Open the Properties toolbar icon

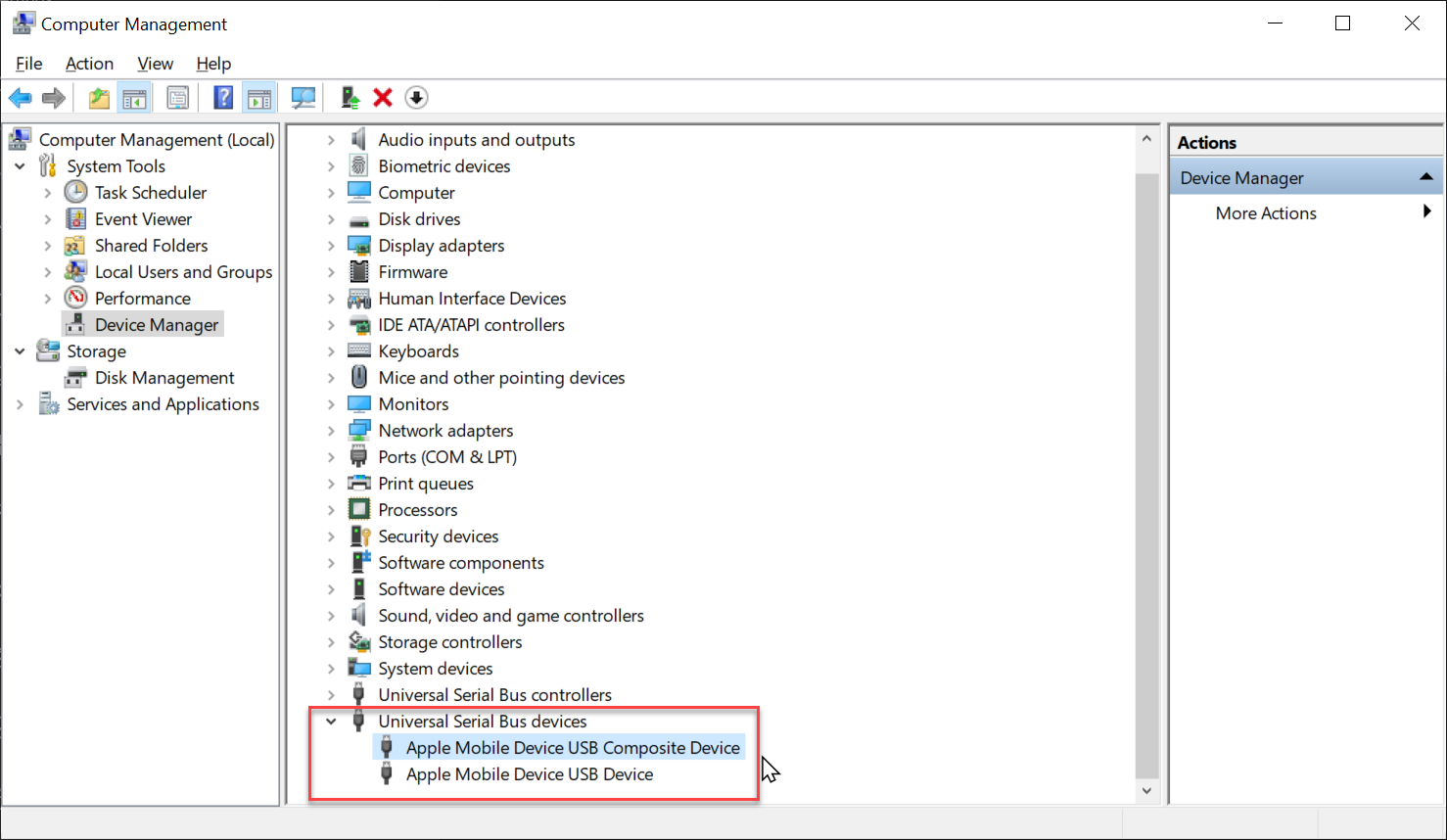coord(178,98)
